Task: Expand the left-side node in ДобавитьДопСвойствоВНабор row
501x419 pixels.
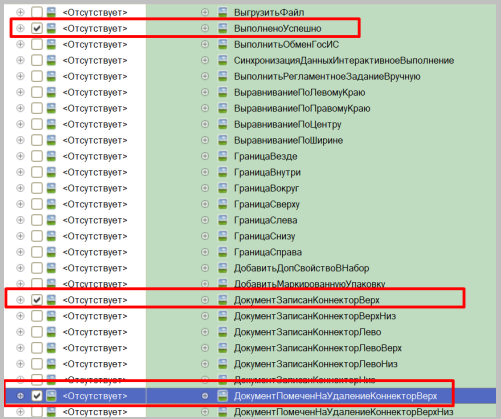Action: point(20,268)
